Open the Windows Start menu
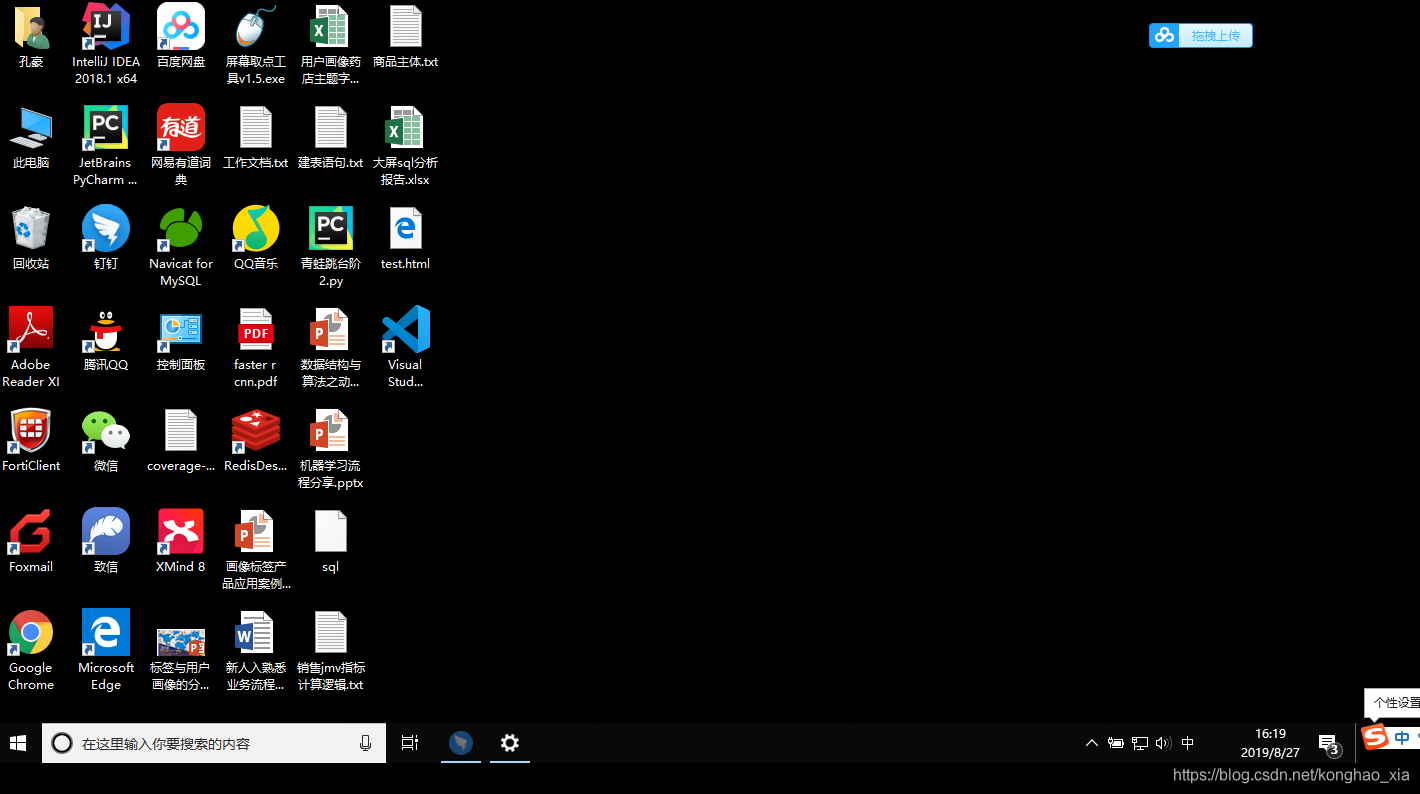This screenshot has width=1420, height=794. [x=18, y=743]
